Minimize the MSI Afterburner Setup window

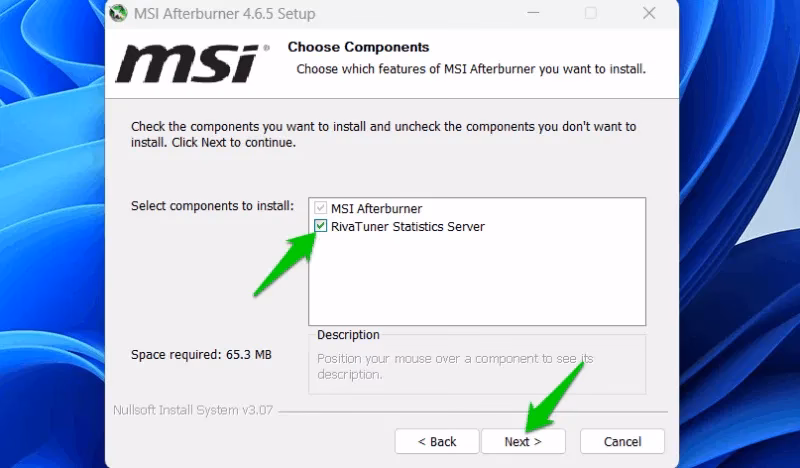(x=534, y=13)
